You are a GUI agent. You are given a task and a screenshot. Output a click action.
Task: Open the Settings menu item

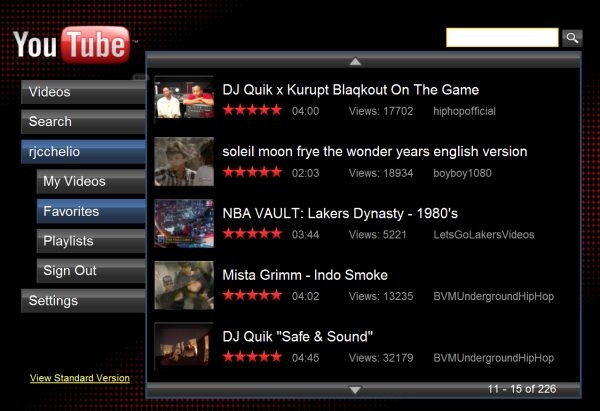(83, 301)
